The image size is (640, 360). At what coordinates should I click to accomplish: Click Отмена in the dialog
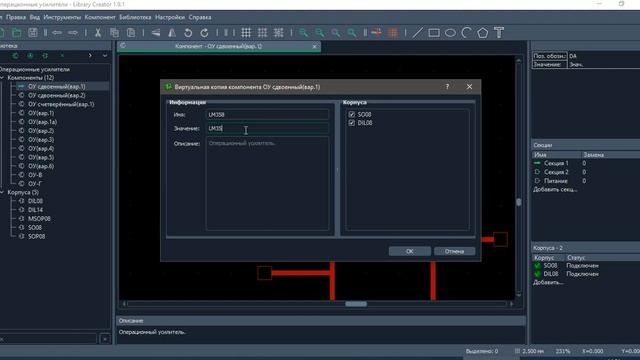454,251
